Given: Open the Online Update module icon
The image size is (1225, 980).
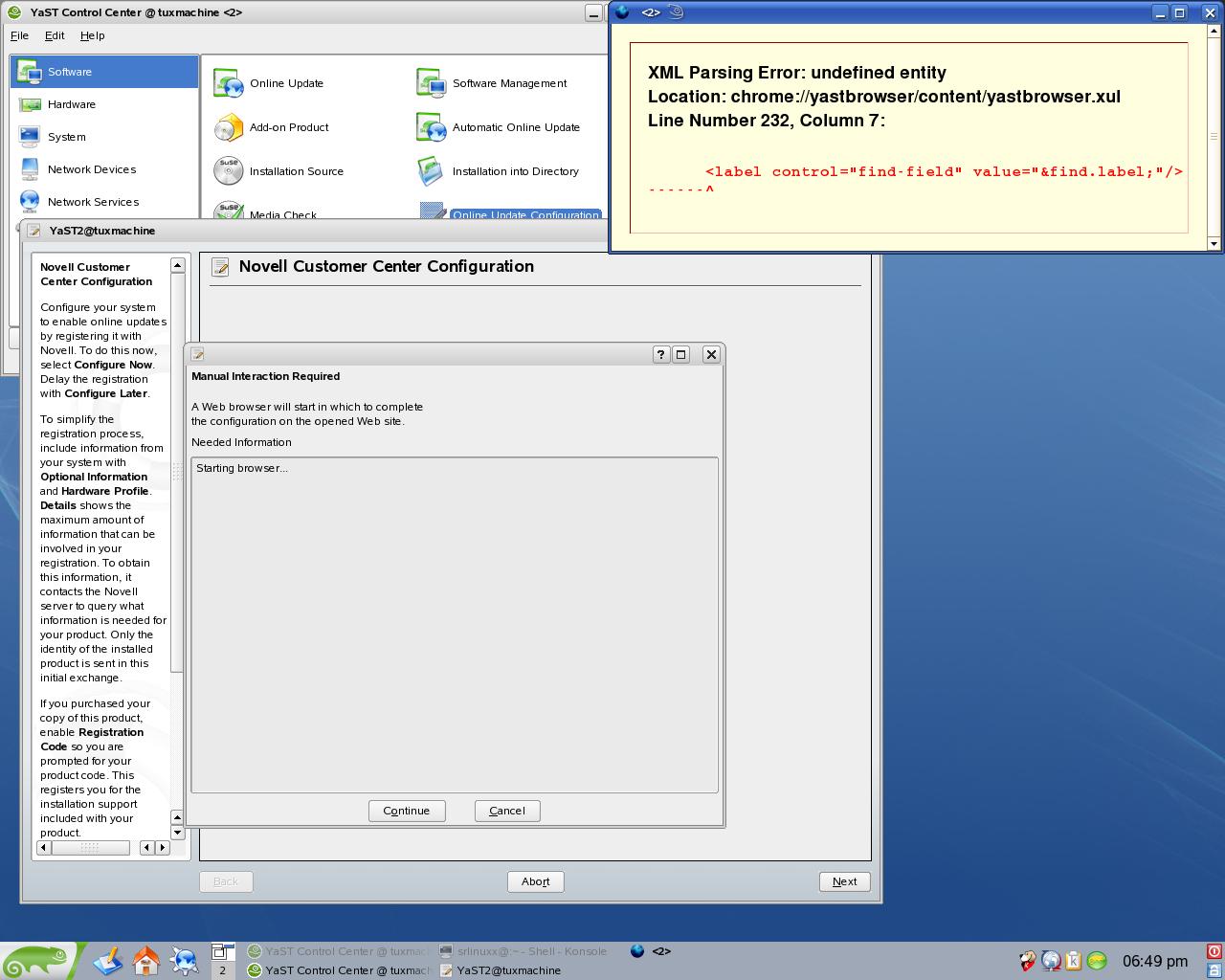Looking at the screenshot, I should (x=229, y=83).
